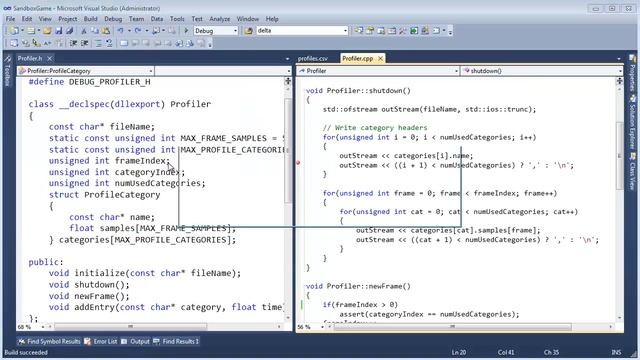Viewport: 640px width, 360px height.
Task: Toggle a bookmark with the bookmark icon
Action: [124, 43]
